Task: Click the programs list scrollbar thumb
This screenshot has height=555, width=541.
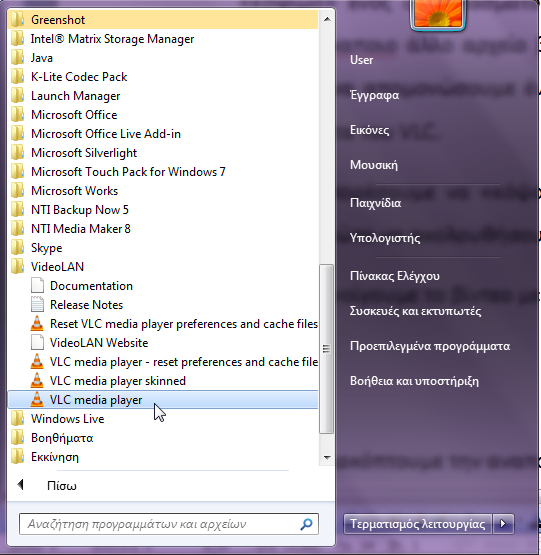Action: tap(326, 349)
